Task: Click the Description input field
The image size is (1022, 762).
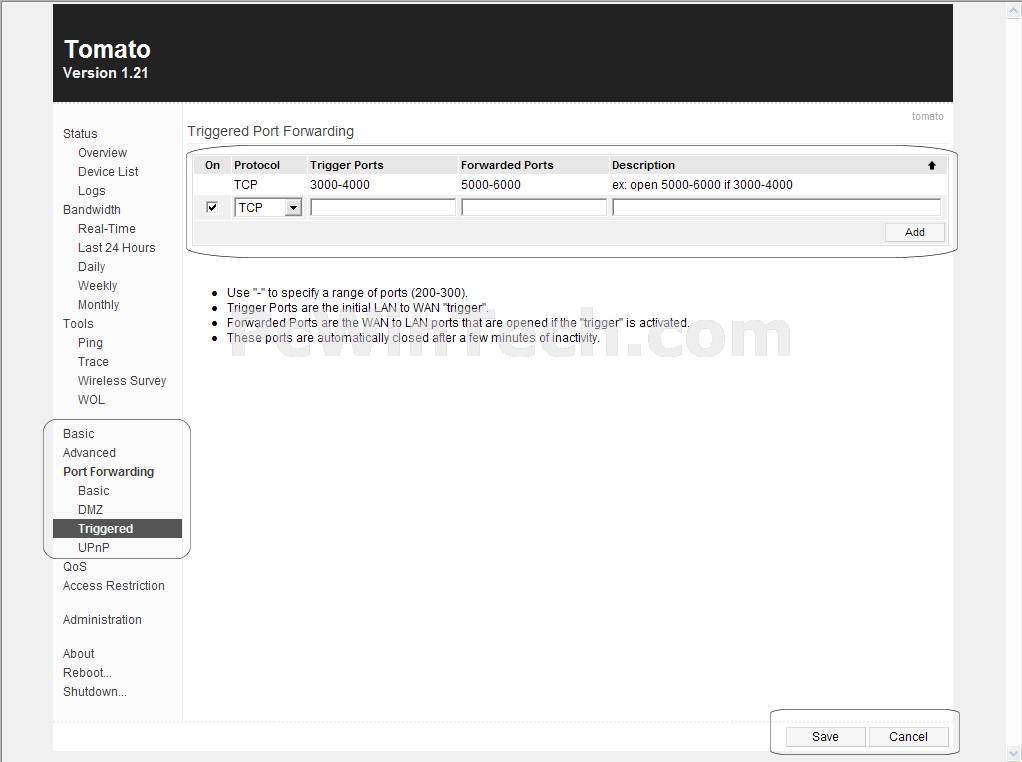Action: 776,207
